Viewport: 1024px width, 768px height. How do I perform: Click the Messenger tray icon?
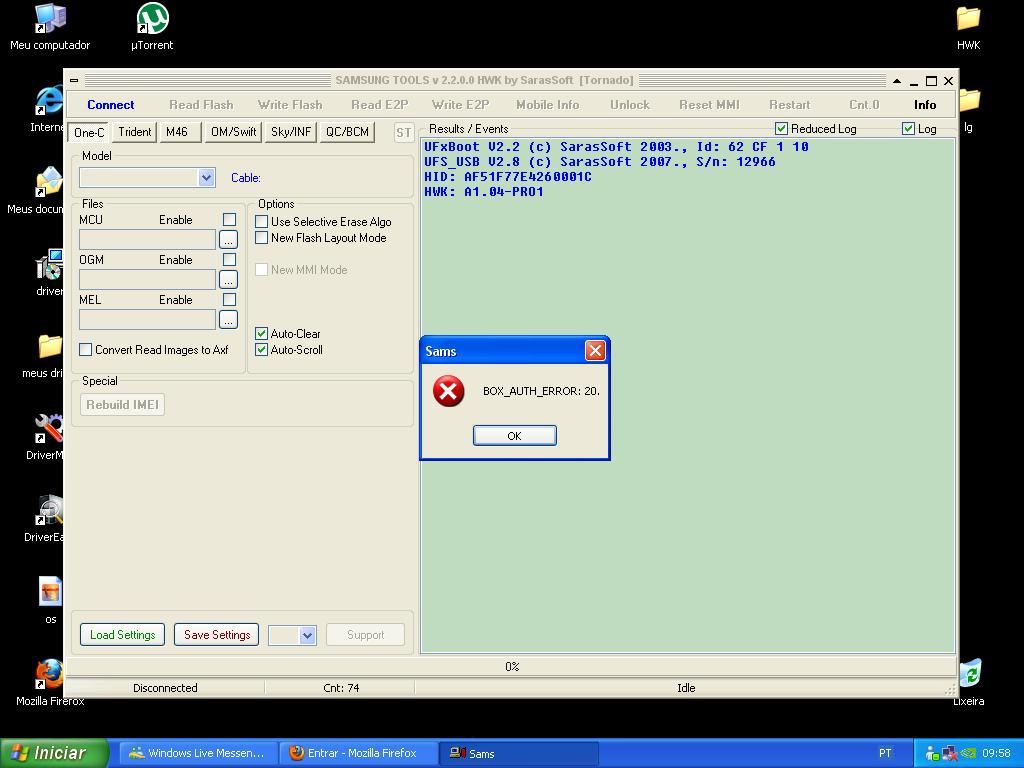point(932,754)
